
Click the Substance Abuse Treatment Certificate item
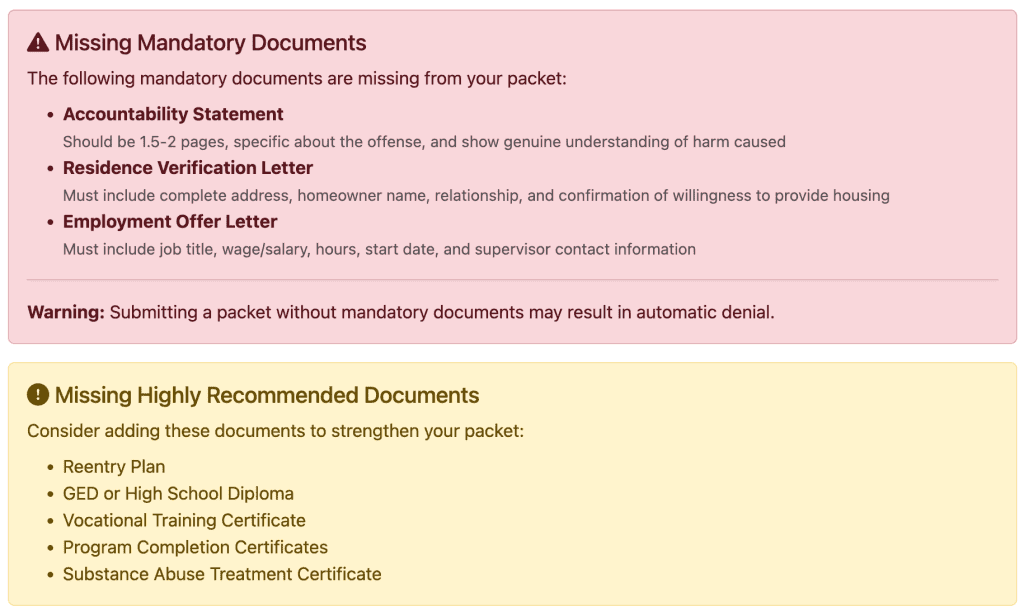coord(222,575)
